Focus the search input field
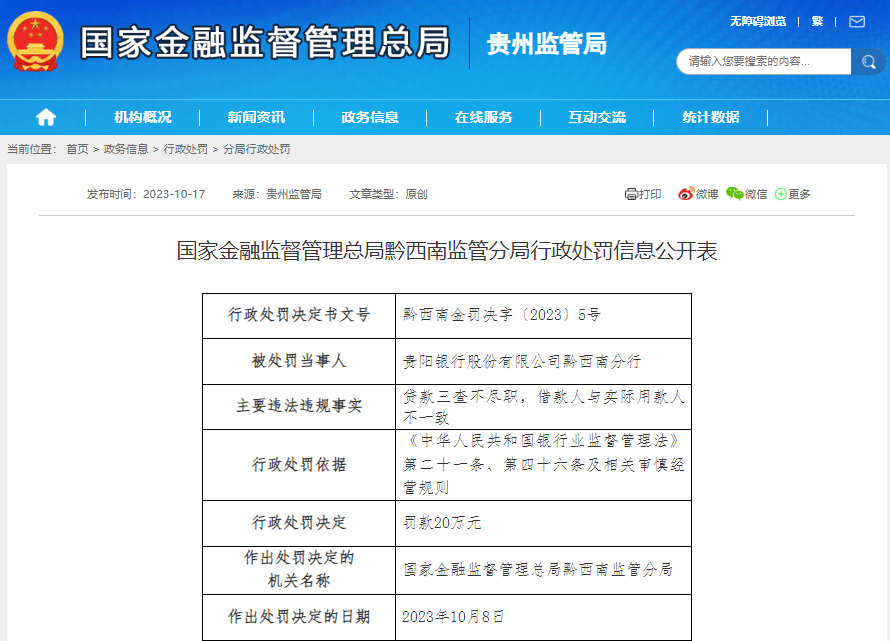The width and height of the screenshot is (890, 641). pos(764,62)
